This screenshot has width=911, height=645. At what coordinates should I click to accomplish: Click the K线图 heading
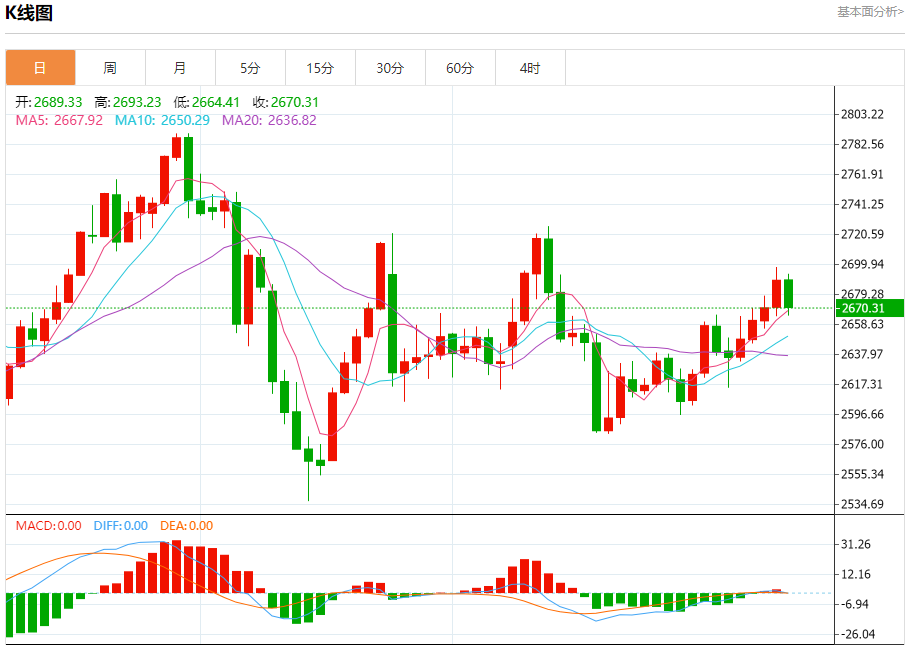(x=29, y=13)
